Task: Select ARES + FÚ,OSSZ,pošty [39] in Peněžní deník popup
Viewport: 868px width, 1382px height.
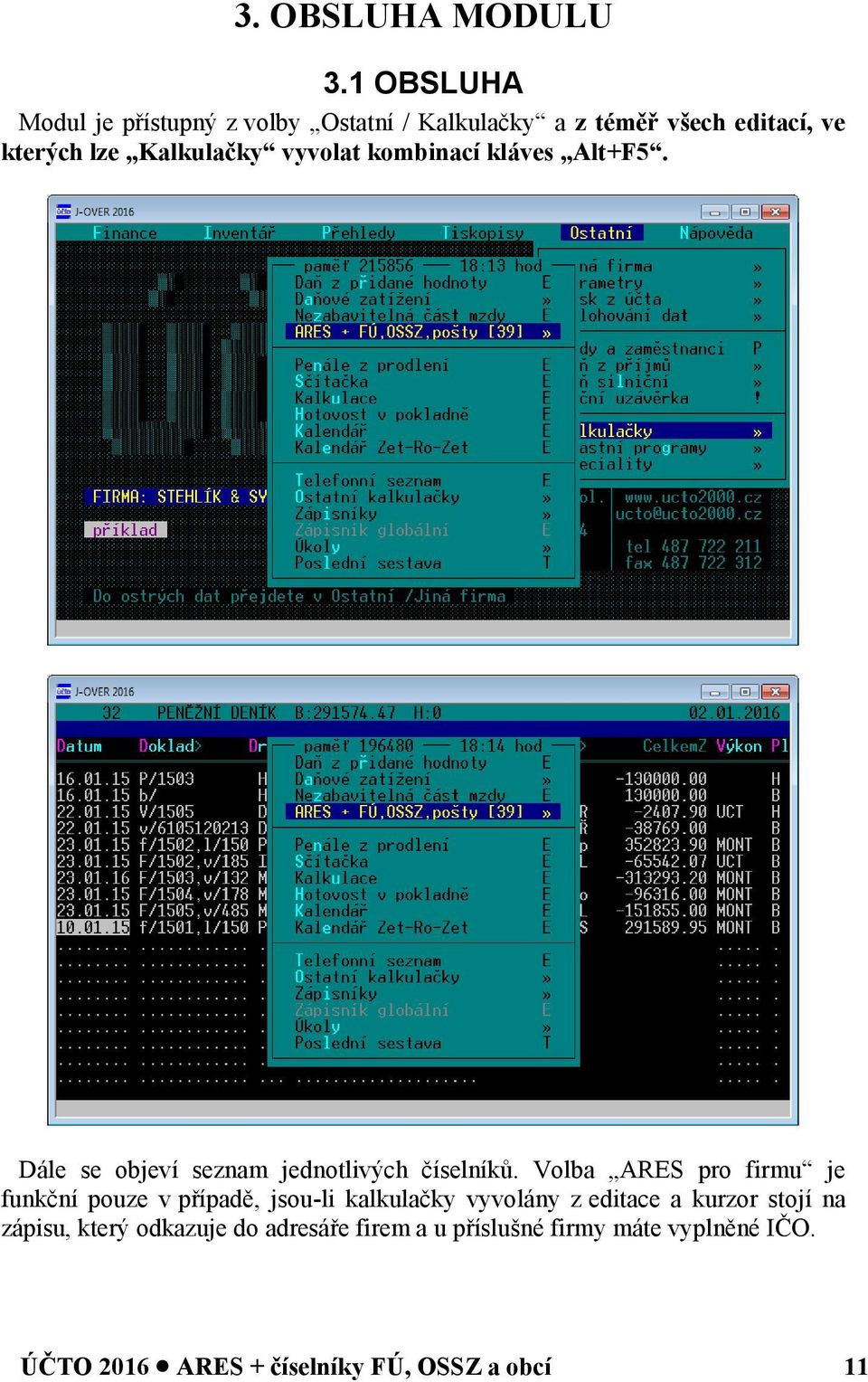Action: coord(423,812)
